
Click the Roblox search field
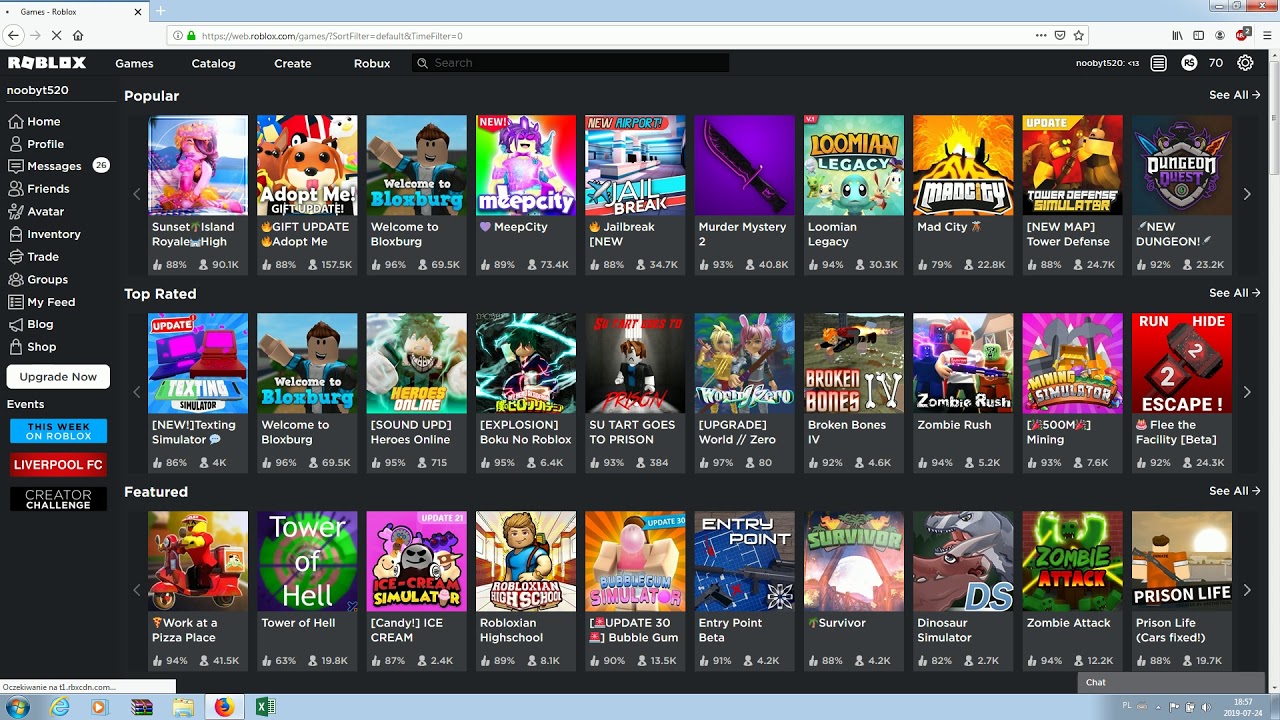tap(570, 63)
